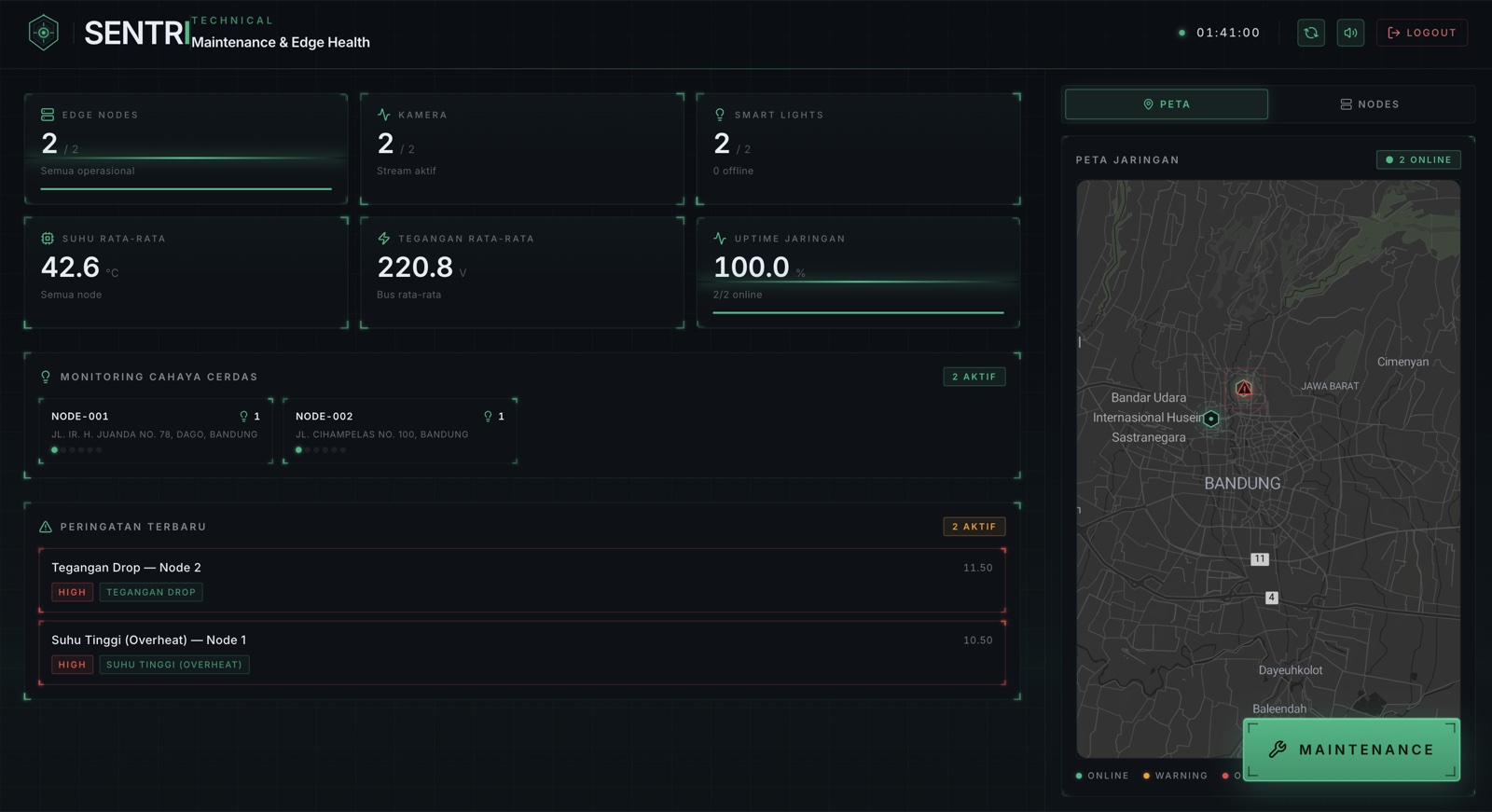
Task: Click the Cimenyan label on map
Action: click(x=1402, y=362)
